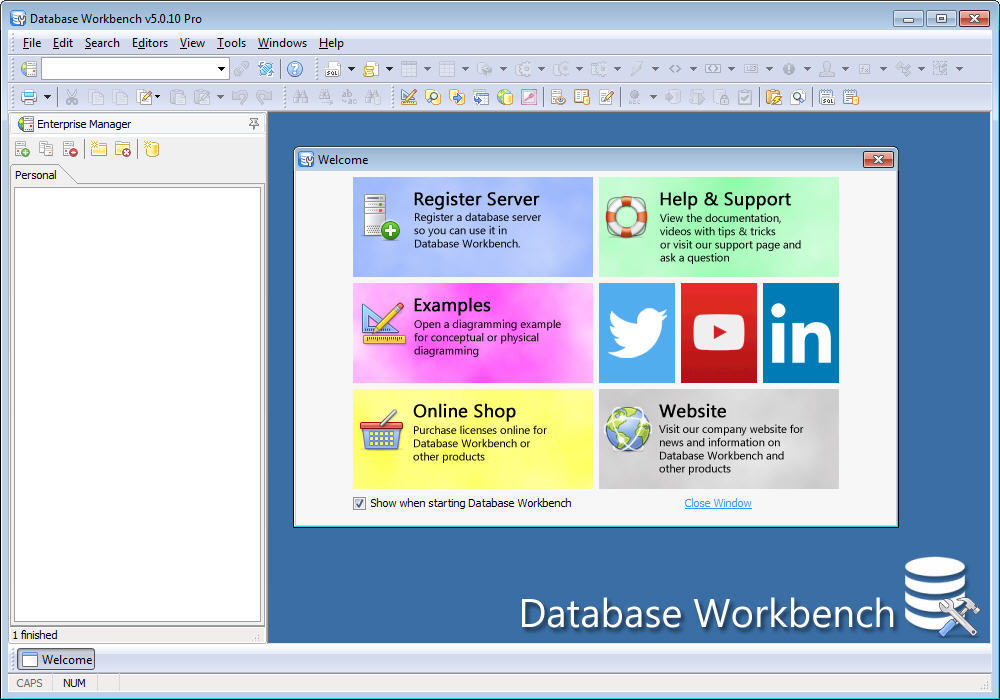
Task: Open the diagram editor ruler-and-pencil icon
Action: (408, 98)
